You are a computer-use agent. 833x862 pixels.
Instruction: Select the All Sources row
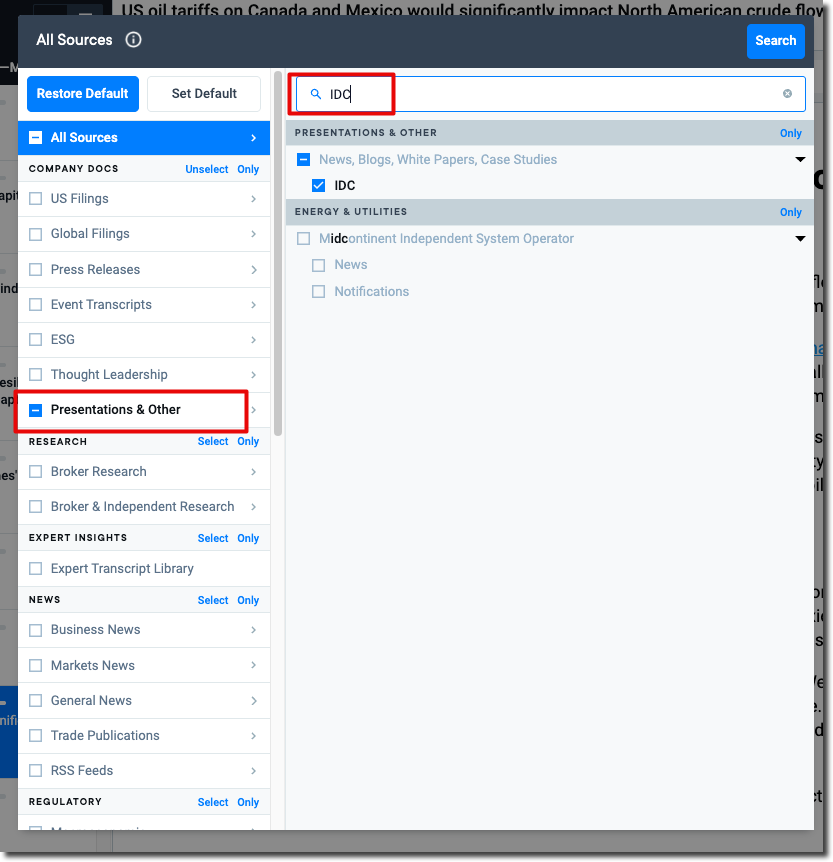pyautogui.click(x=143, y=138)
